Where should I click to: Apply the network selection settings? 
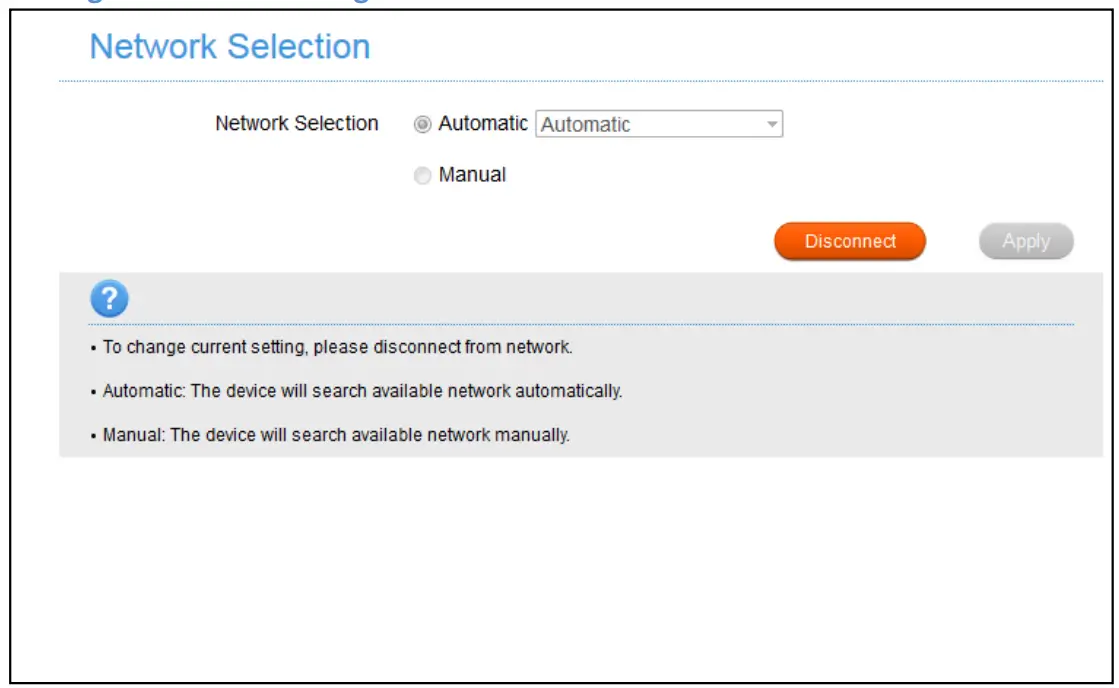coord(1025,240)
